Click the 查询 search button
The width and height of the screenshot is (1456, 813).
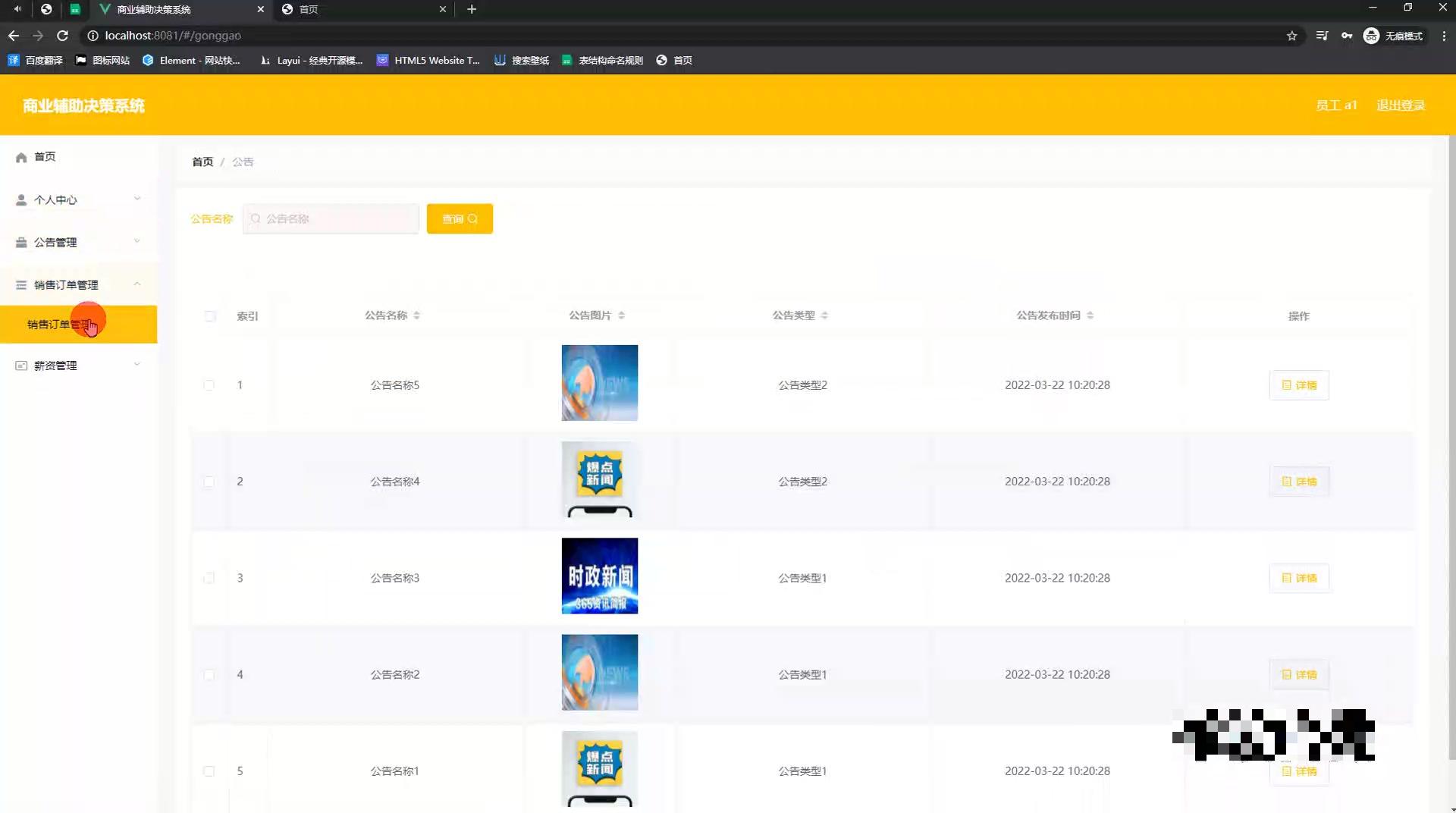point(460,218)
